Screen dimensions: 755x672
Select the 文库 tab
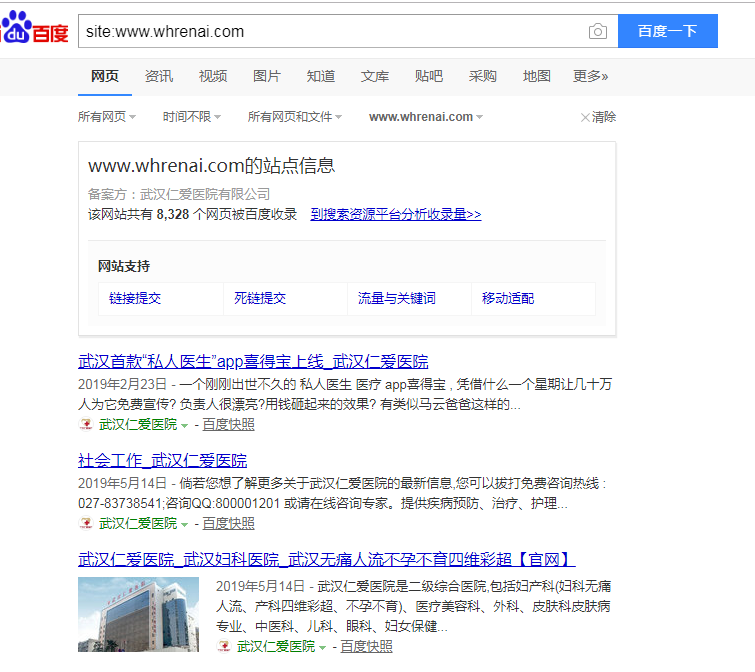pos(375,77)
